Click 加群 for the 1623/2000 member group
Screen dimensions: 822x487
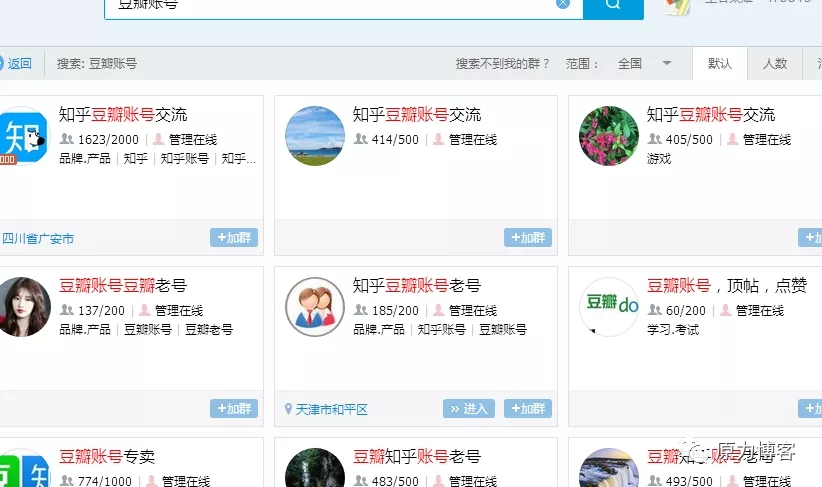pos(234,238)
